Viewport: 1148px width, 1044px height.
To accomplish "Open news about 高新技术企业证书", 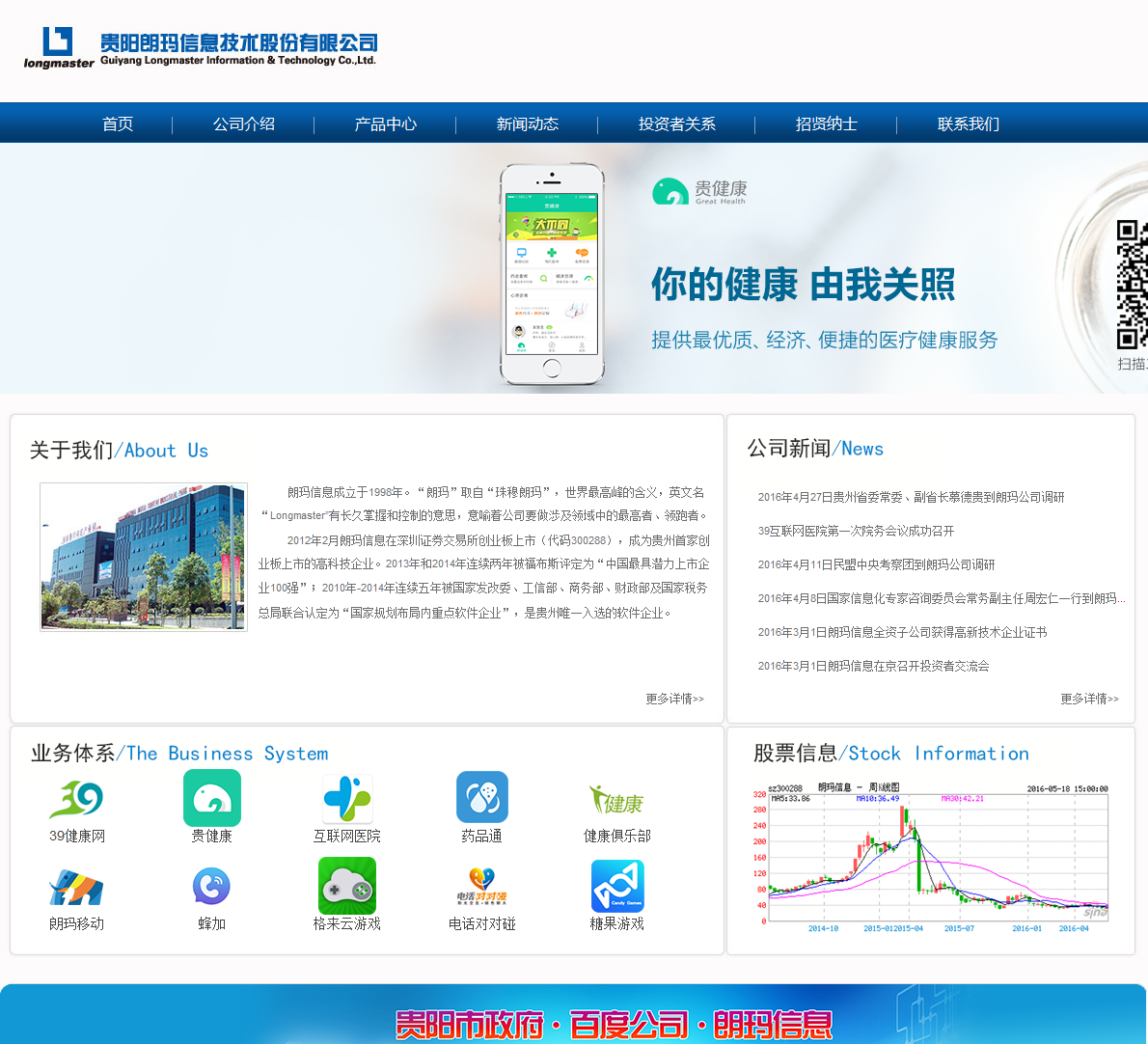I will [902, 632].
